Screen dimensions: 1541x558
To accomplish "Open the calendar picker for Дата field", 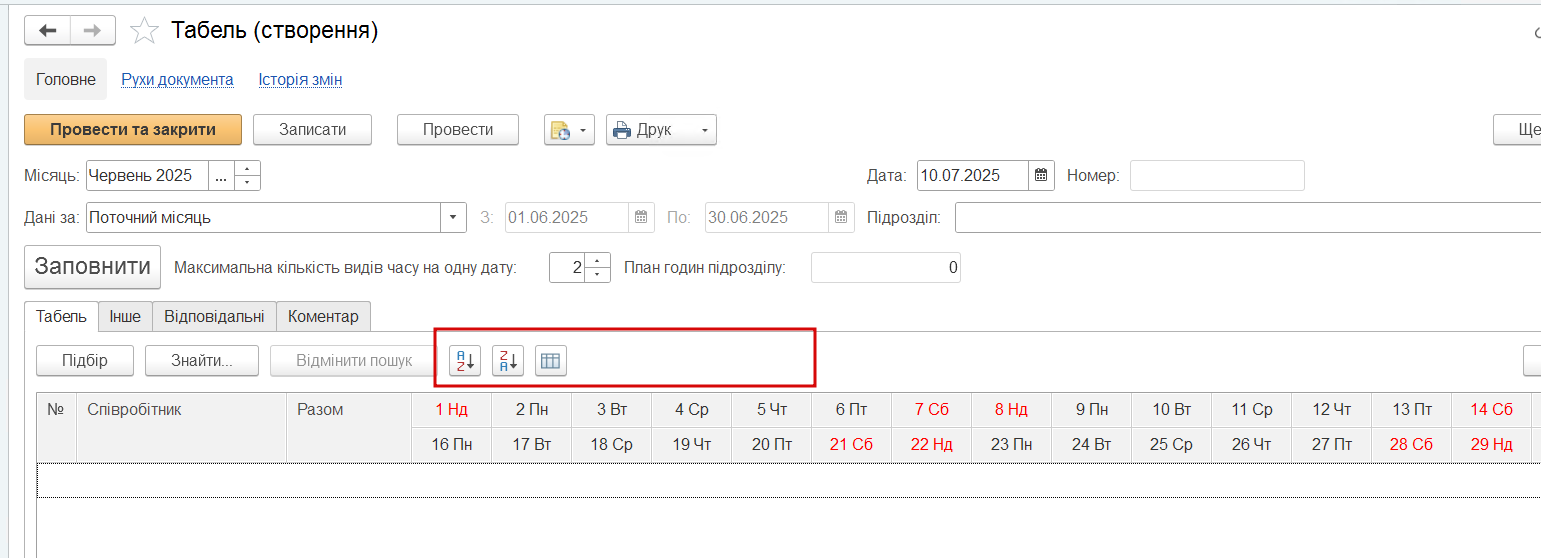I will (x=1041, y=175).
